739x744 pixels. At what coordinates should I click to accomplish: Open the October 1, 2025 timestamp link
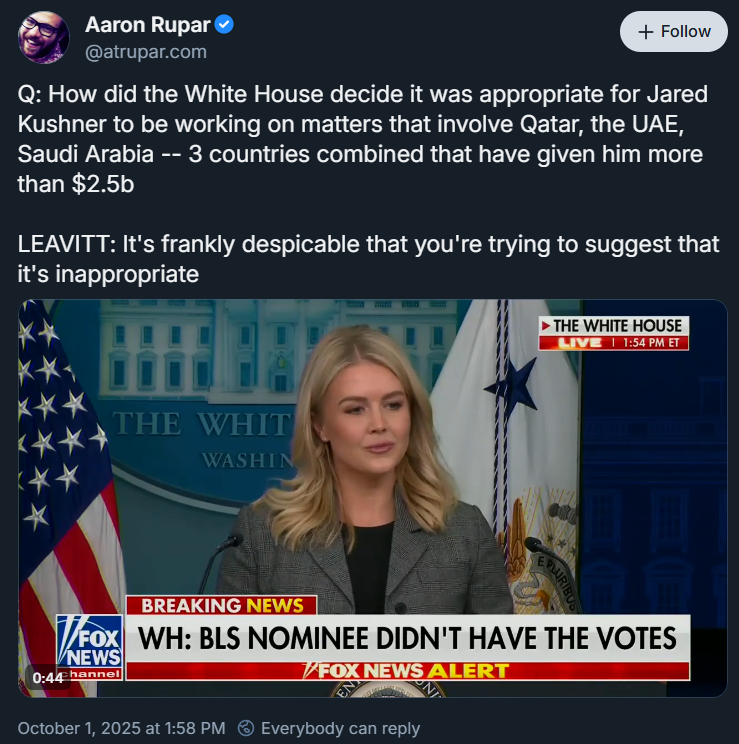(122, 728)
